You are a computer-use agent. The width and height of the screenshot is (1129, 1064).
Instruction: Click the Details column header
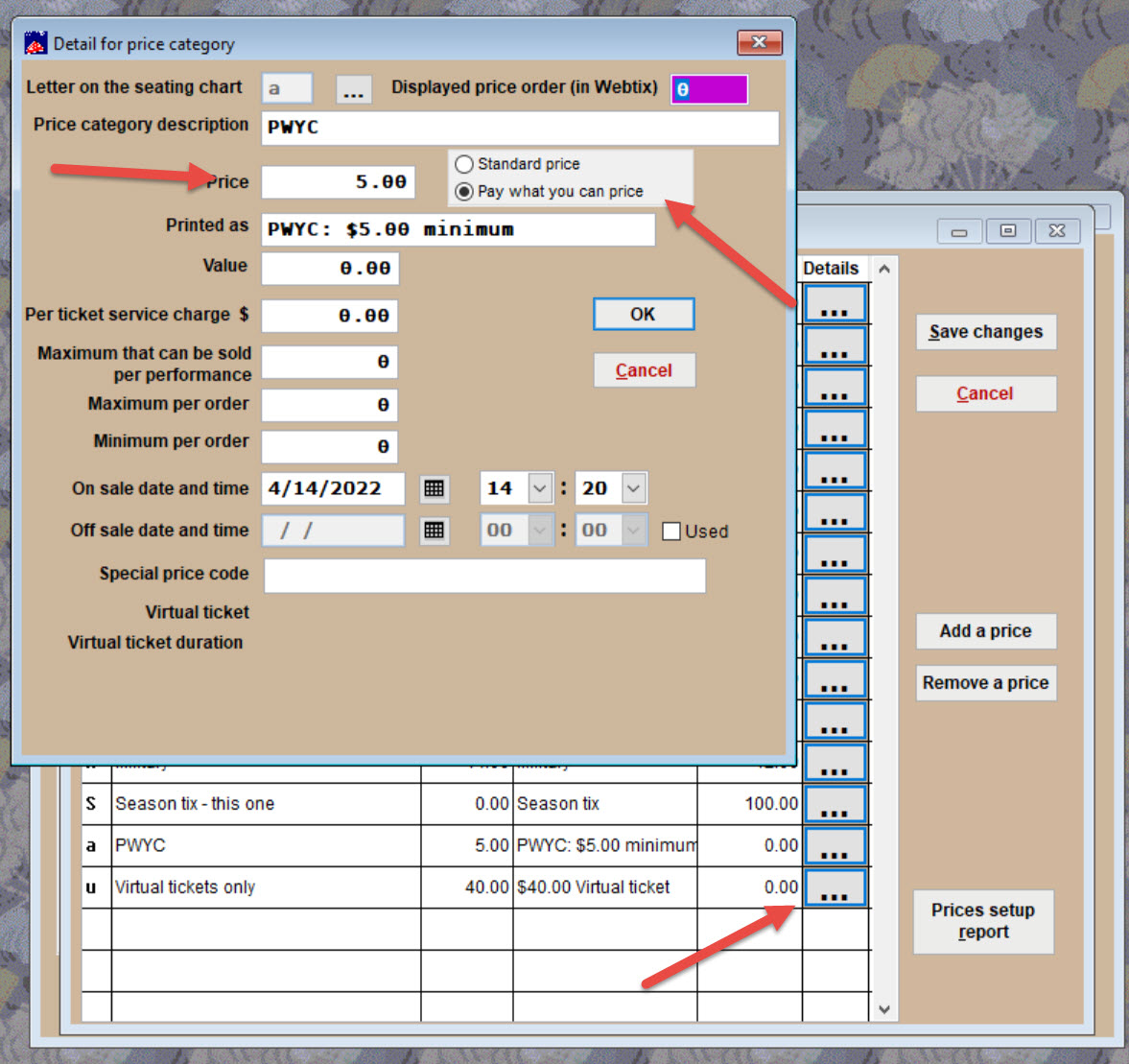pyautogui.click(x=832, y=269)
